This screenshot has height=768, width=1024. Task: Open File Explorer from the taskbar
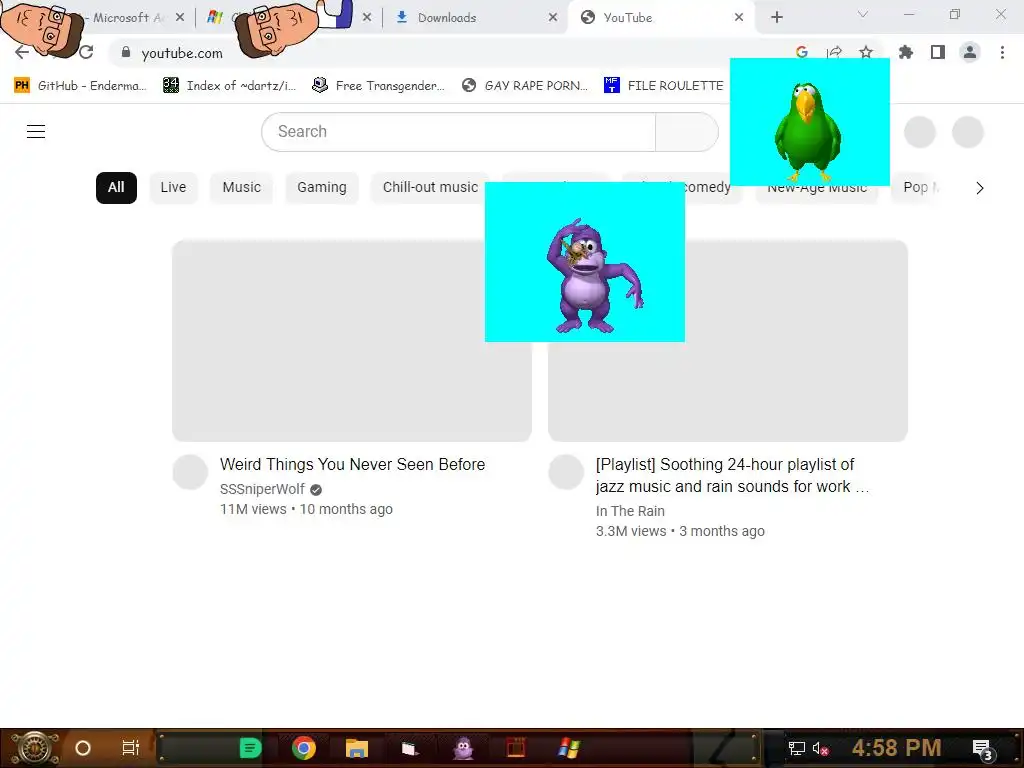click(357, 748)
